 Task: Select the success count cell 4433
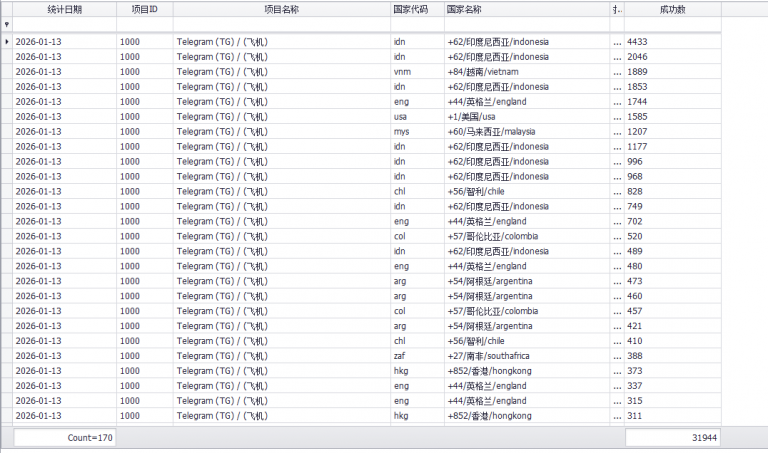tap(672, 42)
